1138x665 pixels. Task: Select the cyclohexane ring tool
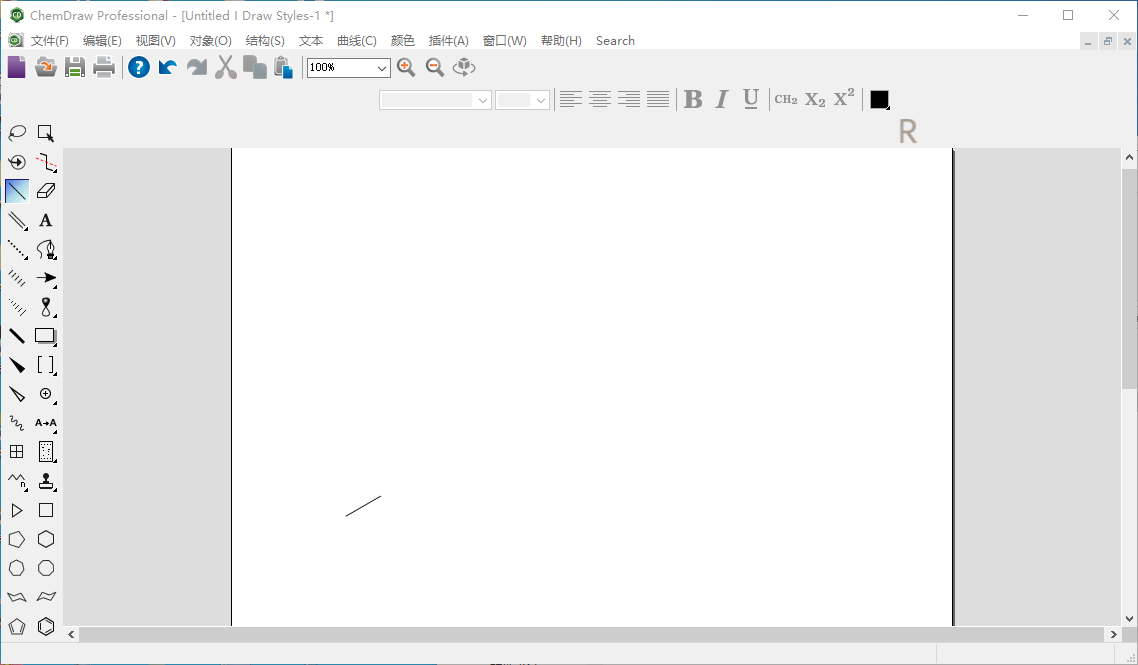click(x=46, y=539)
